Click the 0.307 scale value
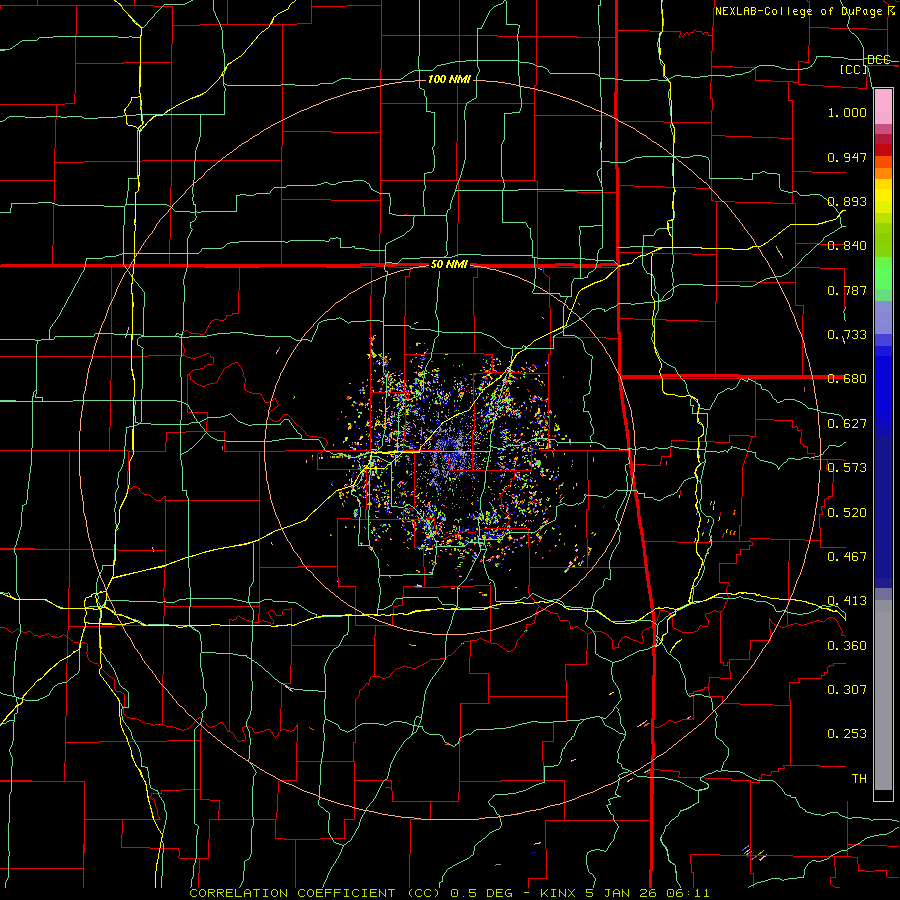 pos(847,690)
